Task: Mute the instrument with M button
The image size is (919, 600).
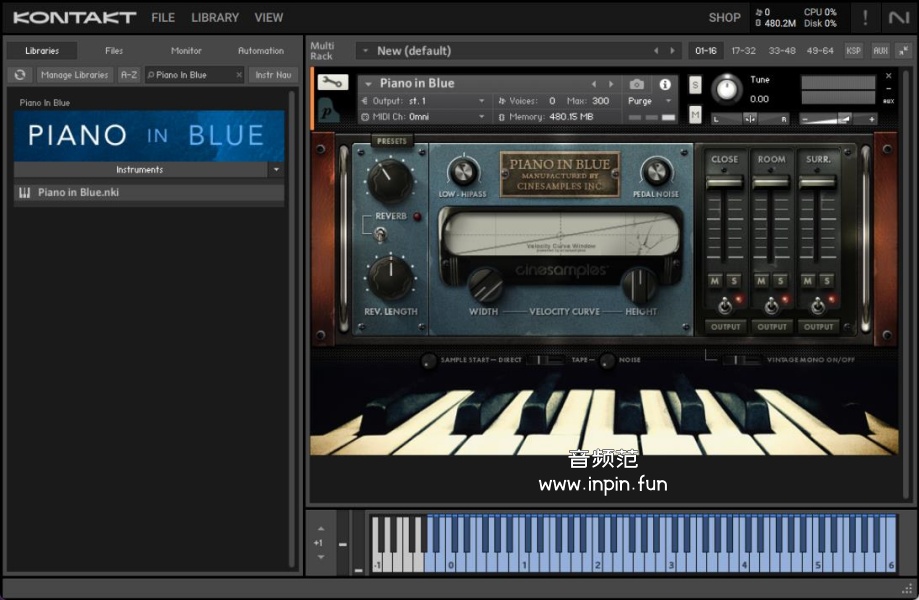Action: click(695, 115)
